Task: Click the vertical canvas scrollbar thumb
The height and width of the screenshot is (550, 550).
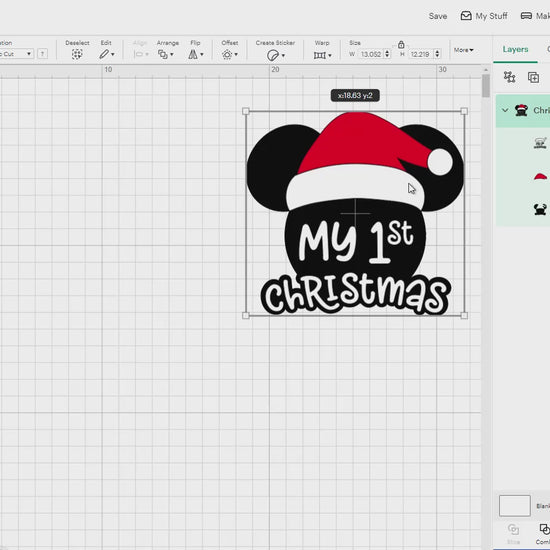Action: [x=485, y=86]
